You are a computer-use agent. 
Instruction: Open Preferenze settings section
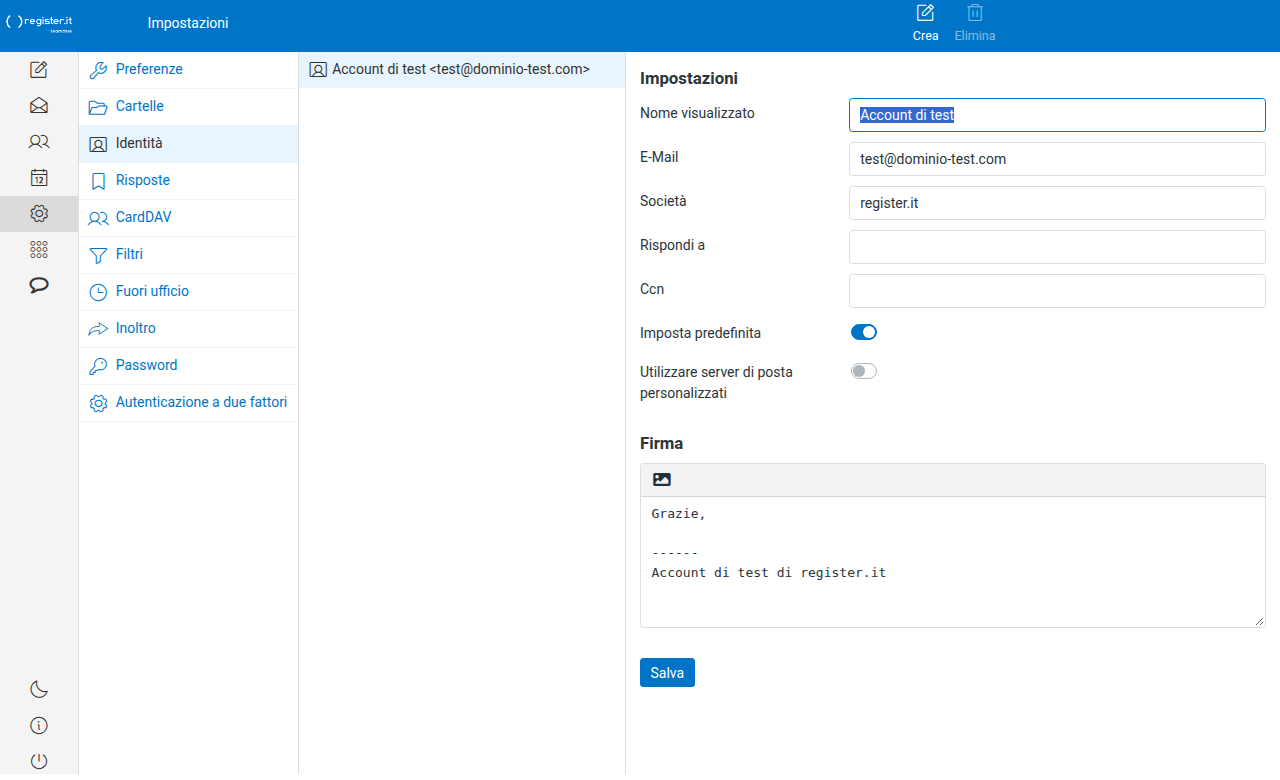[x=189, y=70]
